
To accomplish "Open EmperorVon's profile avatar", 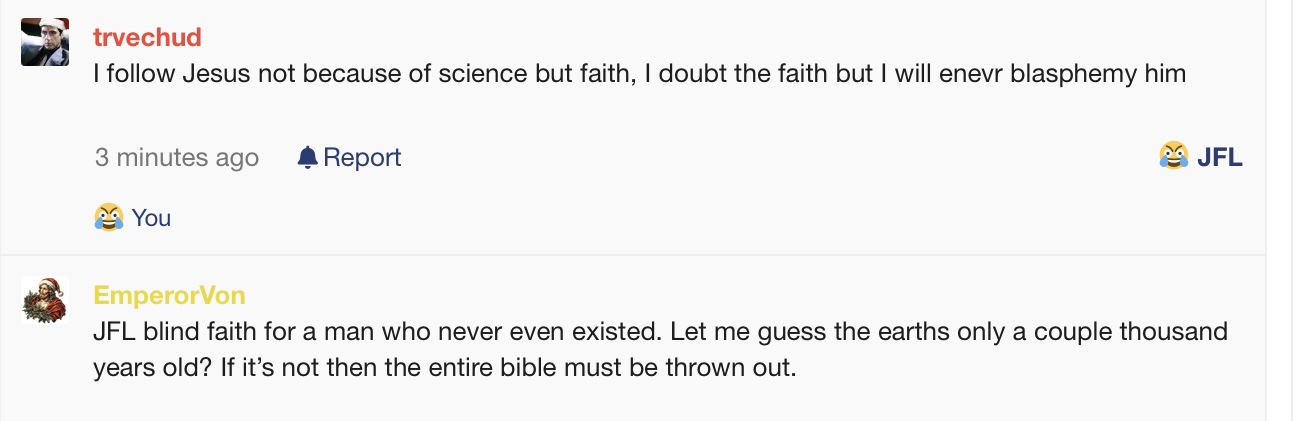I will pos(45,300).
